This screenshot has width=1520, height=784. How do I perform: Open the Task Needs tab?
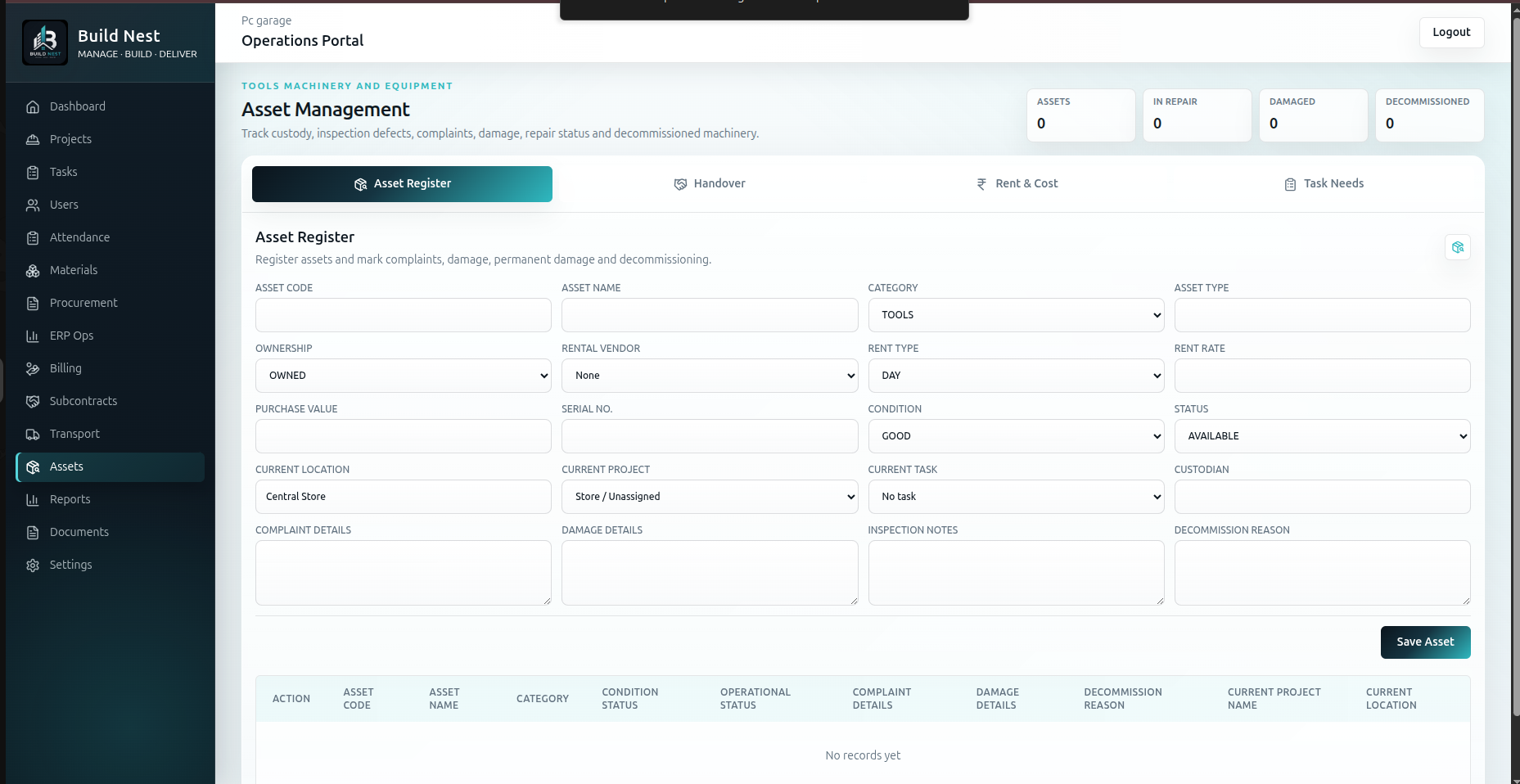tap(1324, 184)
